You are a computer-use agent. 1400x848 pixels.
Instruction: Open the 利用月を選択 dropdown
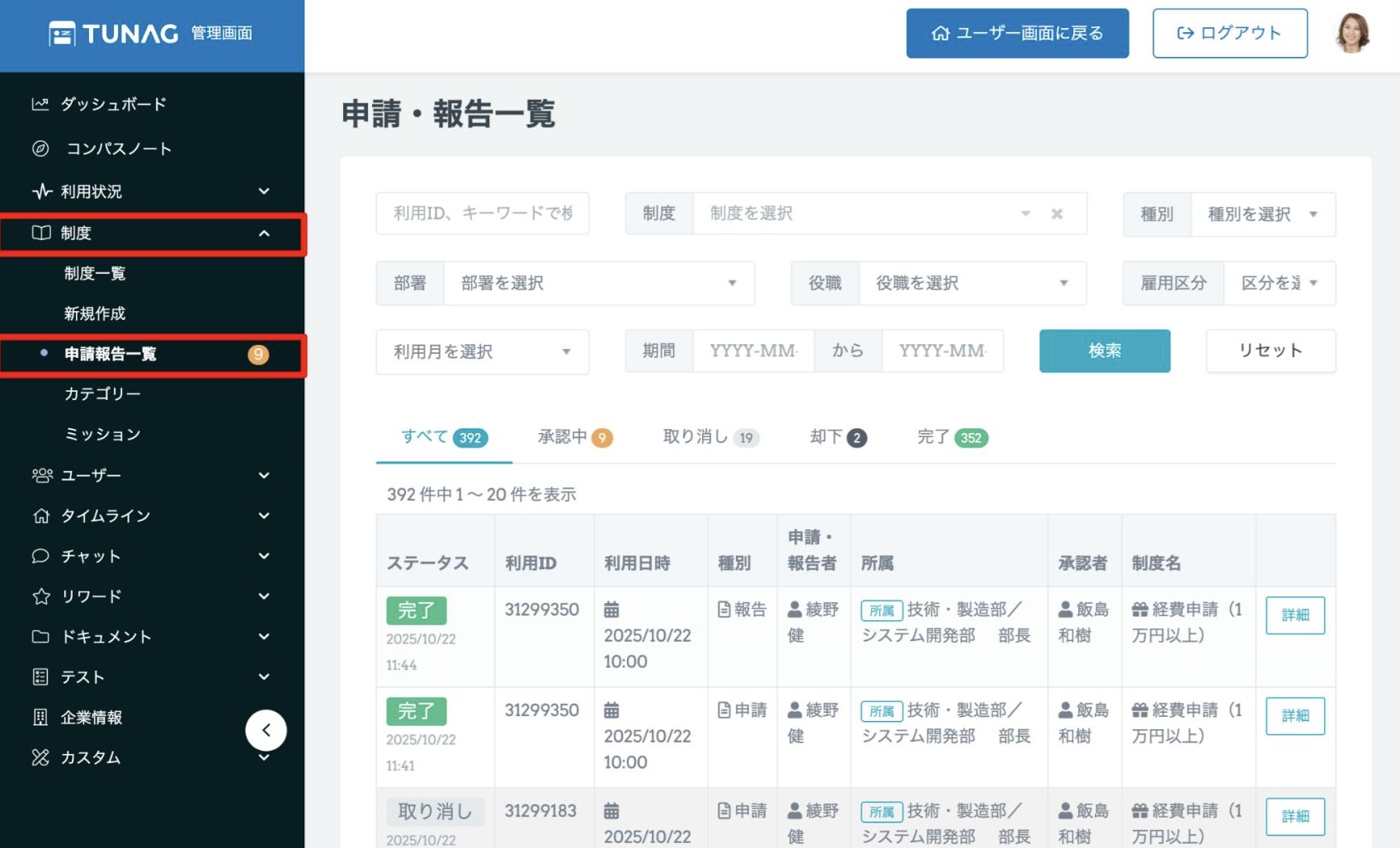pyautogui.click(x=482, y=351)
